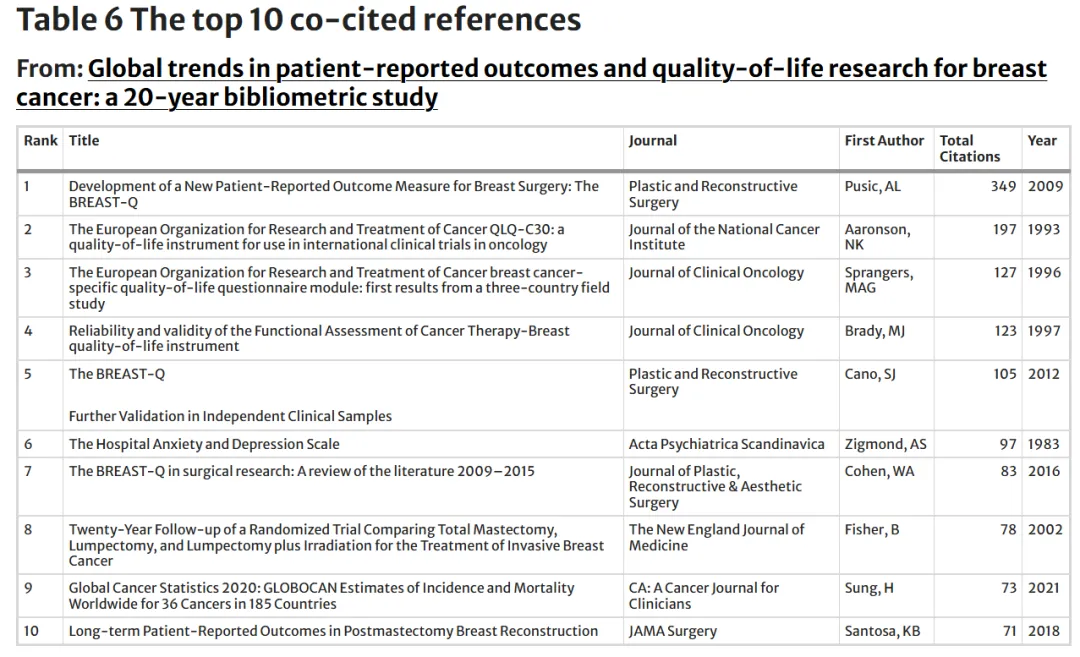Click the citation count '105'

point(1005,374)
